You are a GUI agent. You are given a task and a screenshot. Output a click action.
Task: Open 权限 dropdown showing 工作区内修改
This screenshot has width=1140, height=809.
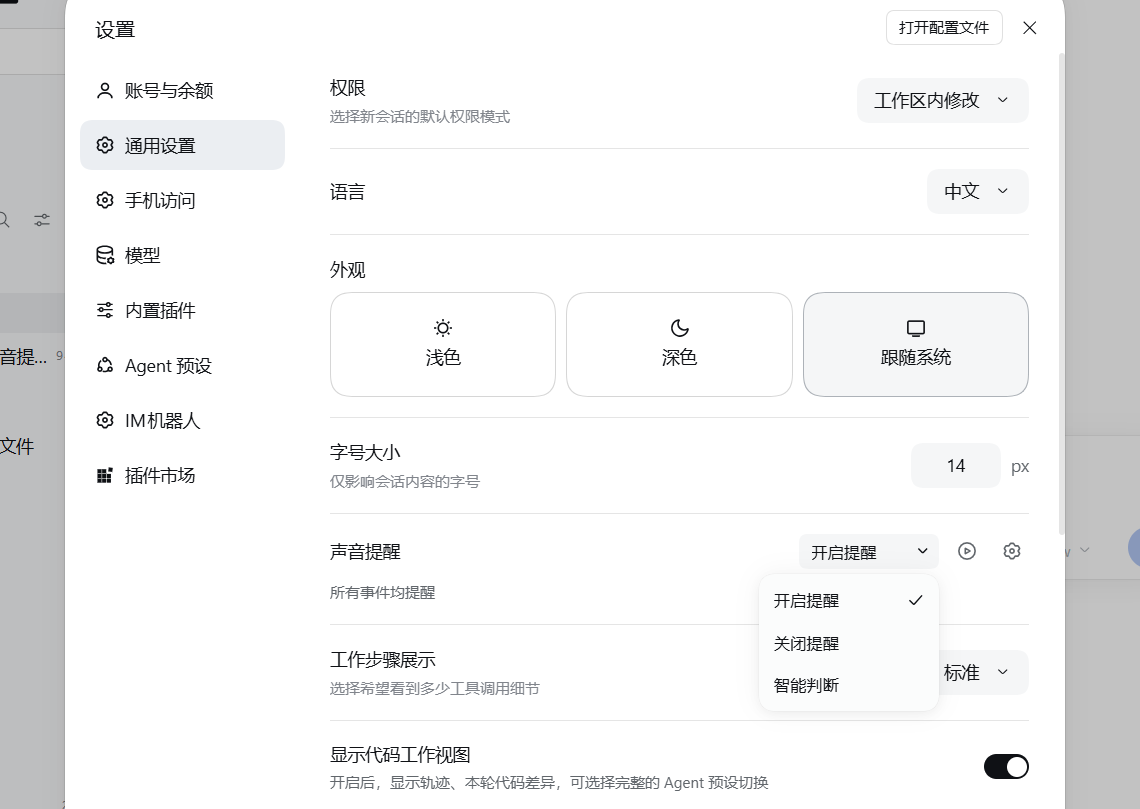point(942,100)
